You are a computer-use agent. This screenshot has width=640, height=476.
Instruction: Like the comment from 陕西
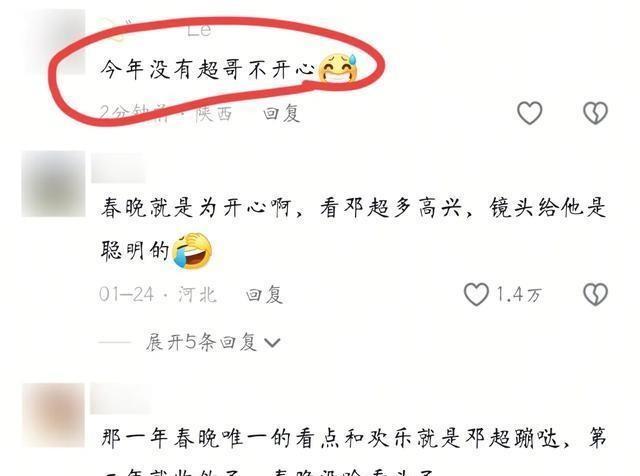[529, 112]
